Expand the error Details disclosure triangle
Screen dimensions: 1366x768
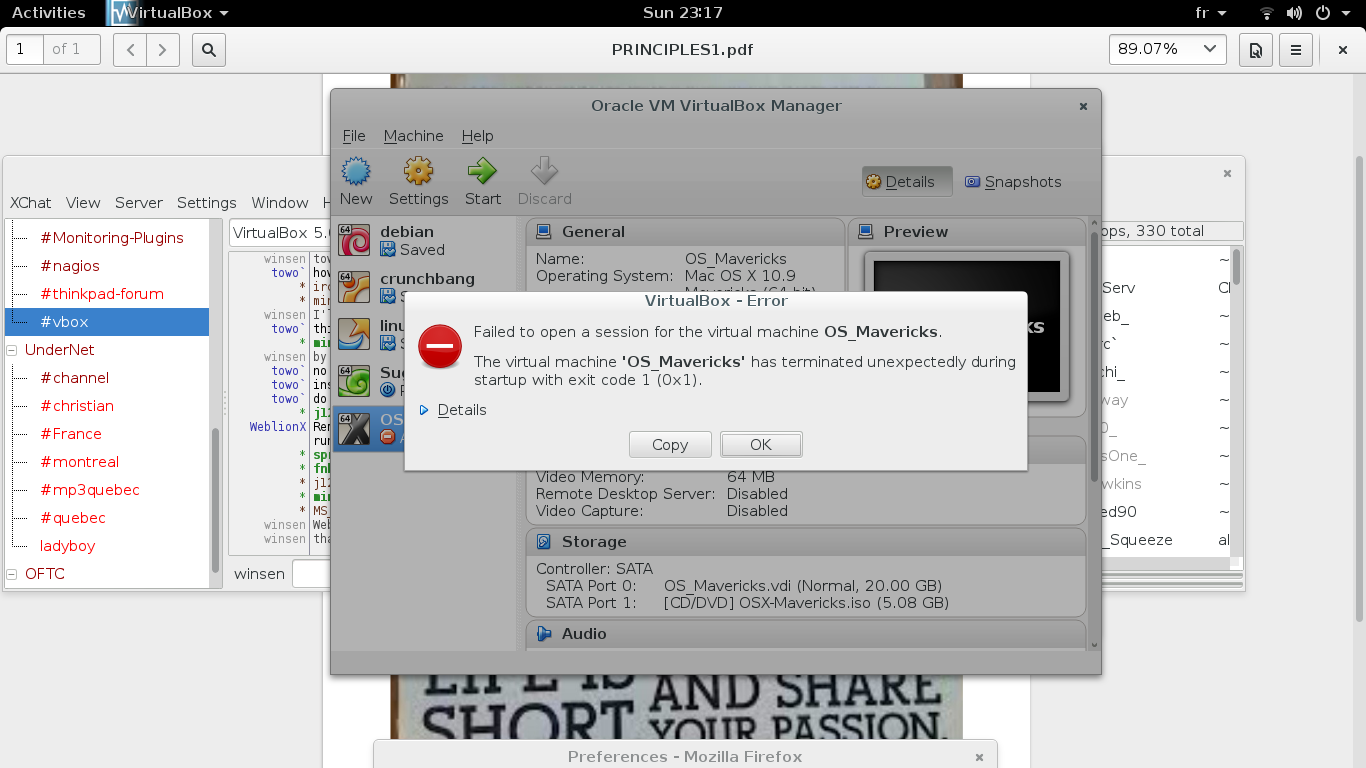(x=424, y=410)
